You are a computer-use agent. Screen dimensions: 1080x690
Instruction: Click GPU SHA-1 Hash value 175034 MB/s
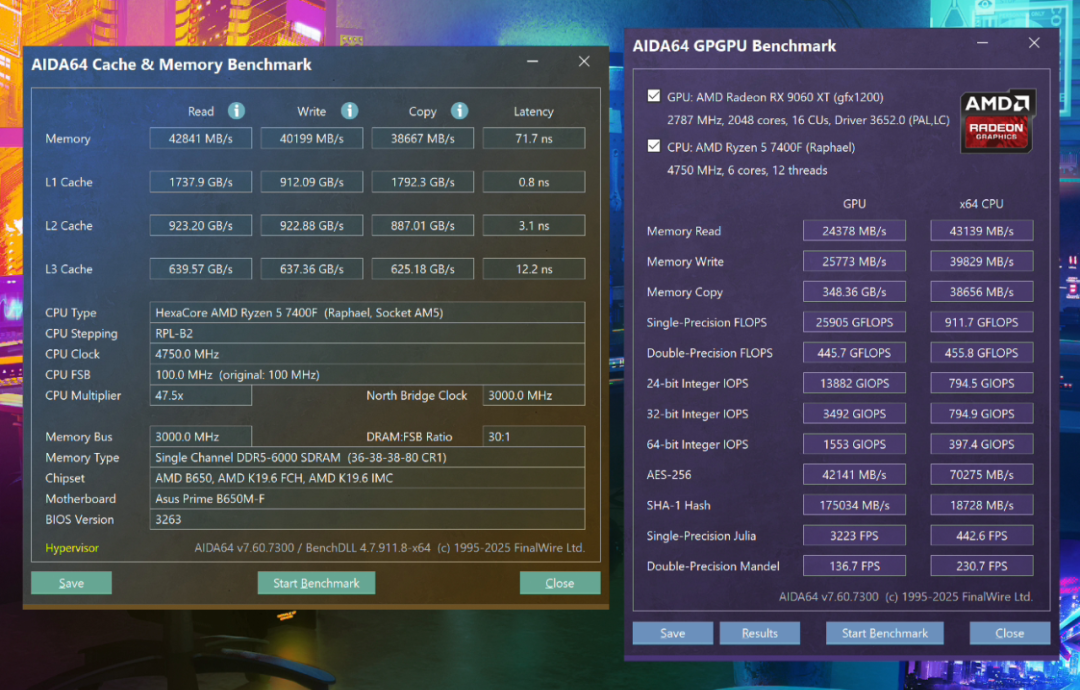point(854,505)
